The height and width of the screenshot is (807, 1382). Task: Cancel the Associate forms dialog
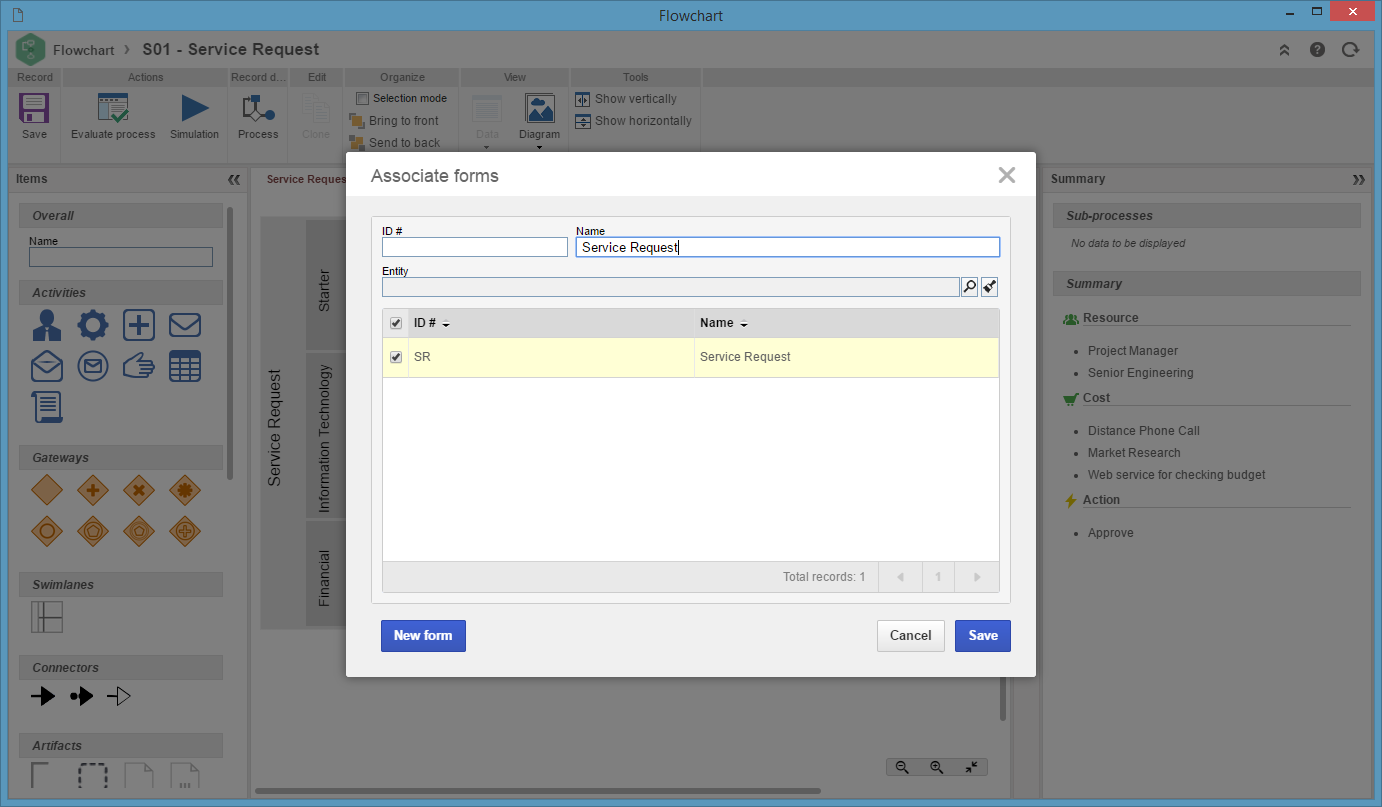tap(911, 636)
